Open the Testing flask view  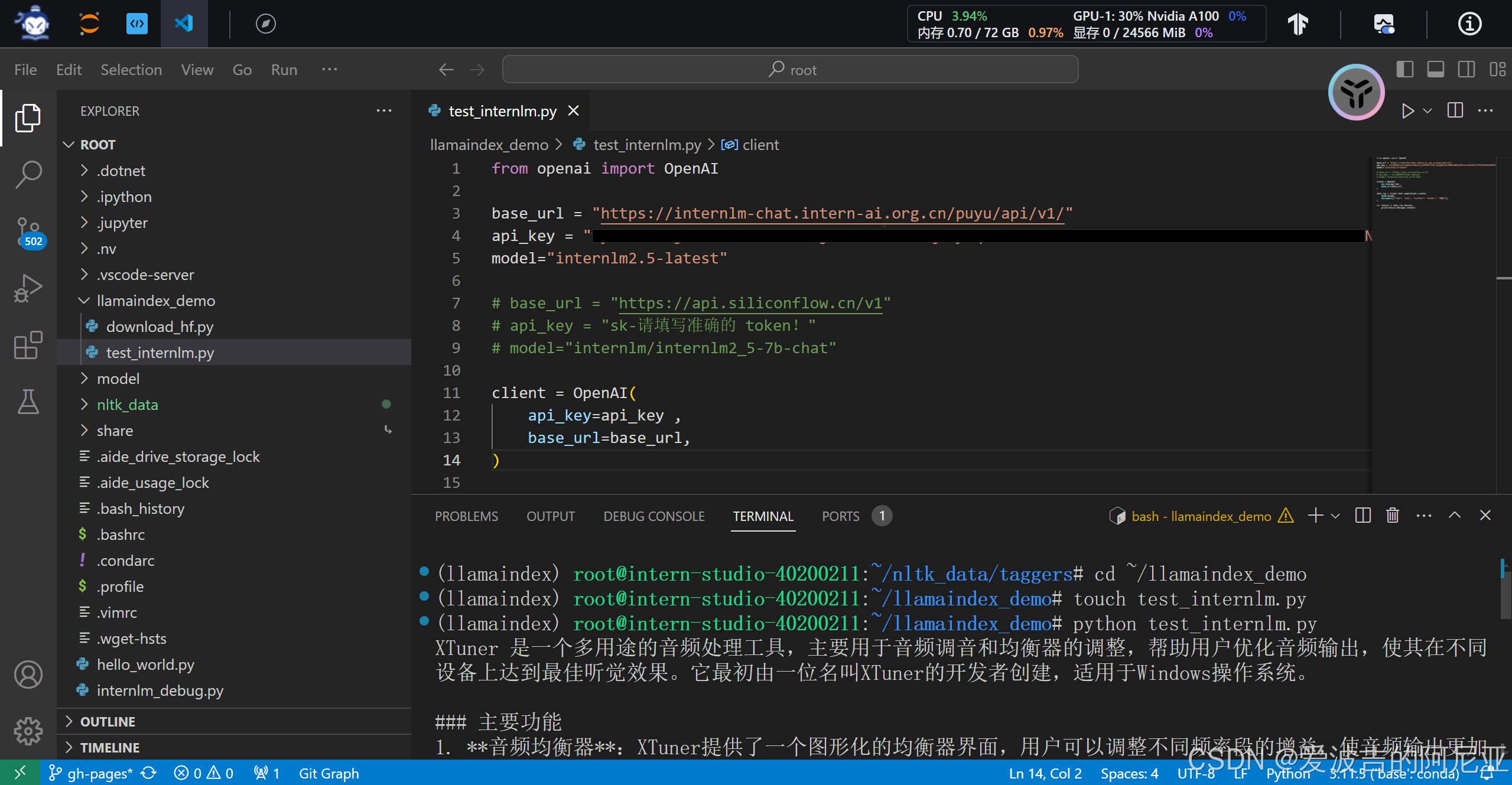(28, 402)
